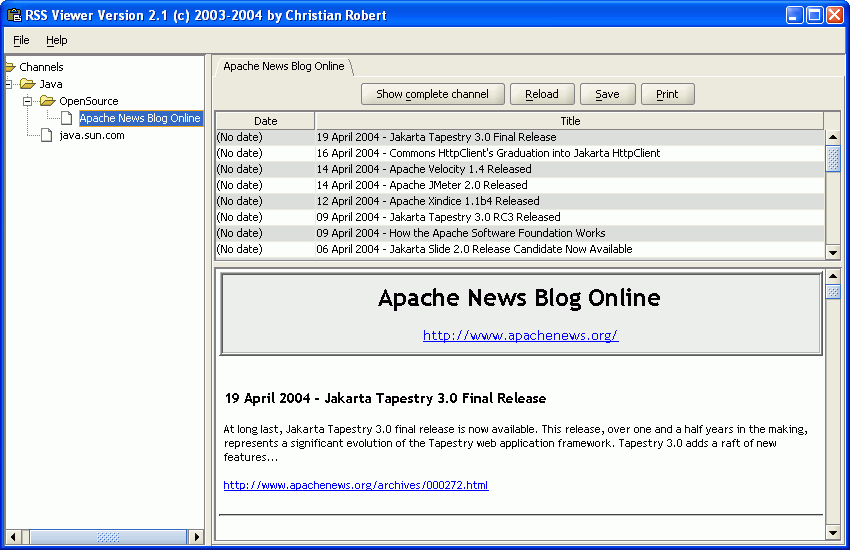
Task: Select the Channels tree item
Action: [41, 67]
